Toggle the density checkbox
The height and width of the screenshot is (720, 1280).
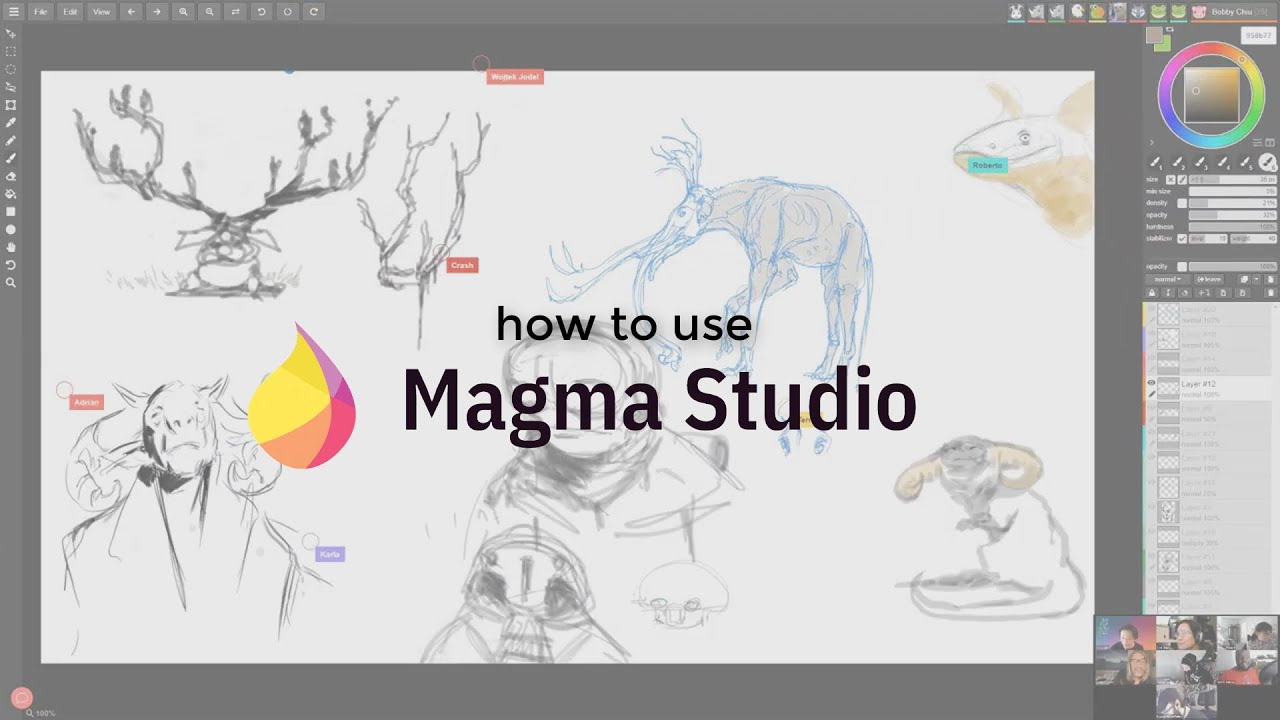[x=1182, y=203]
